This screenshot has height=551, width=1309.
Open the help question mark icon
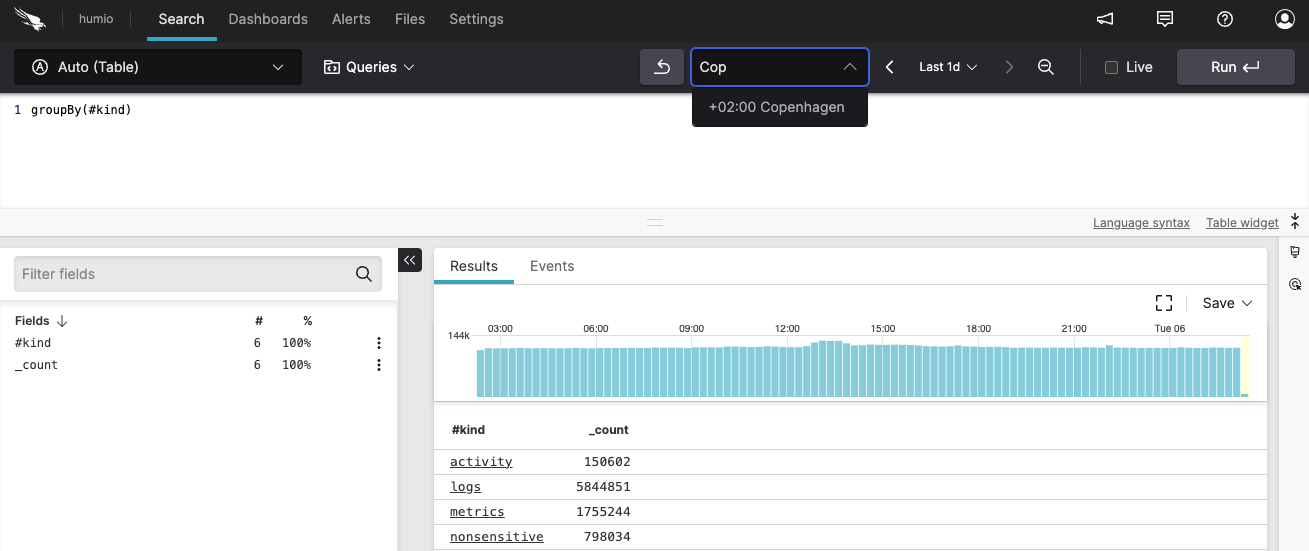[x=1225, y=19]
